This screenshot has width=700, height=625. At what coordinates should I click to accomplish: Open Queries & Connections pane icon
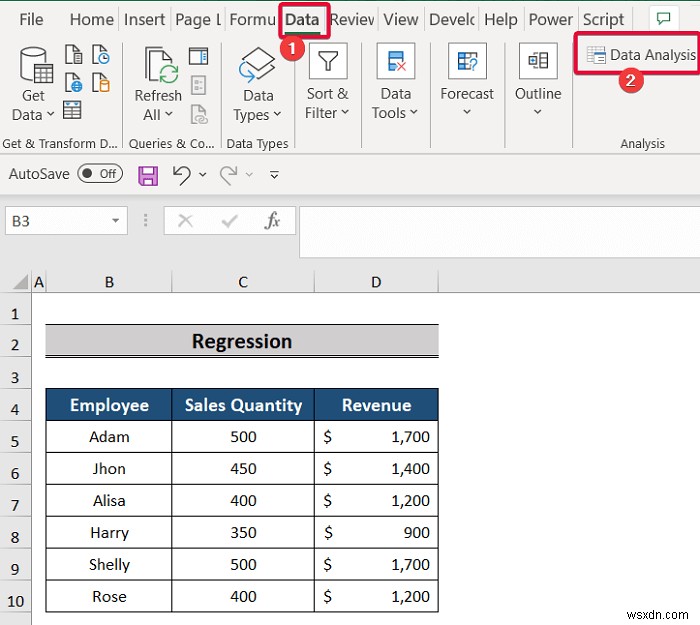coord(198,57)
